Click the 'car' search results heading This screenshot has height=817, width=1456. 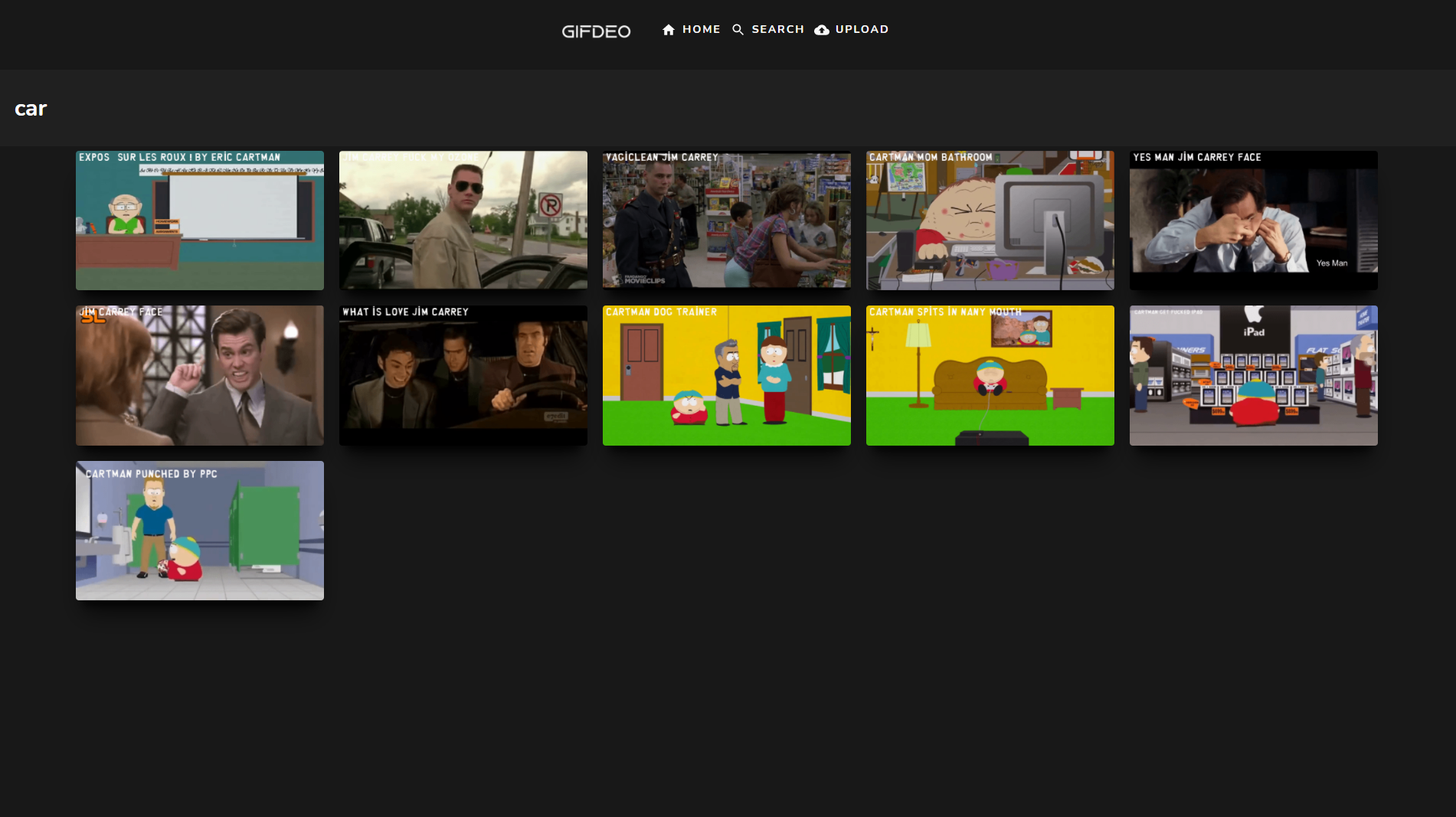pyautogui.click(x=31, y=109)
